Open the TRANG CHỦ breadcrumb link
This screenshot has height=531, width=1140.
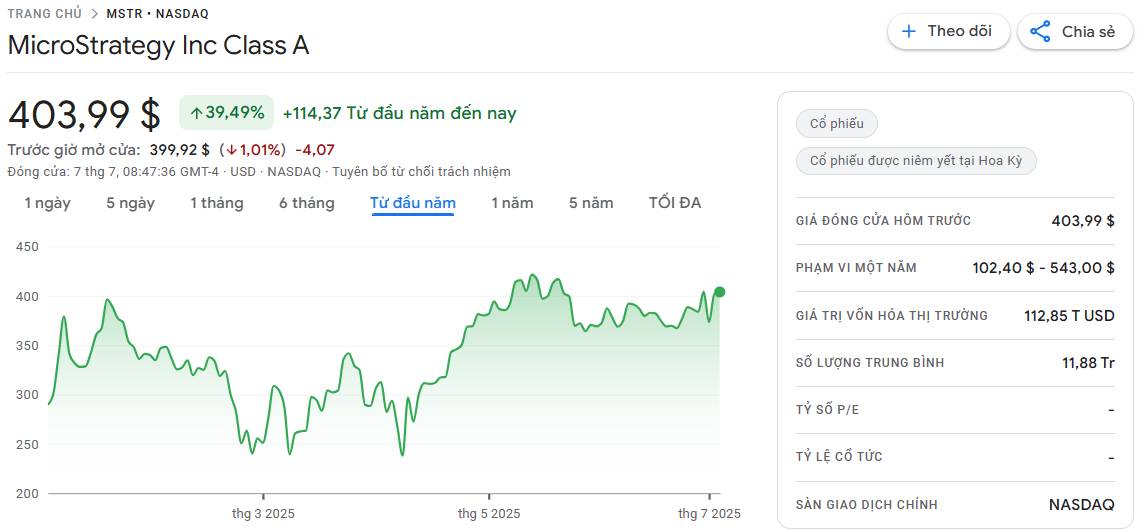click(x=45, y=13)
